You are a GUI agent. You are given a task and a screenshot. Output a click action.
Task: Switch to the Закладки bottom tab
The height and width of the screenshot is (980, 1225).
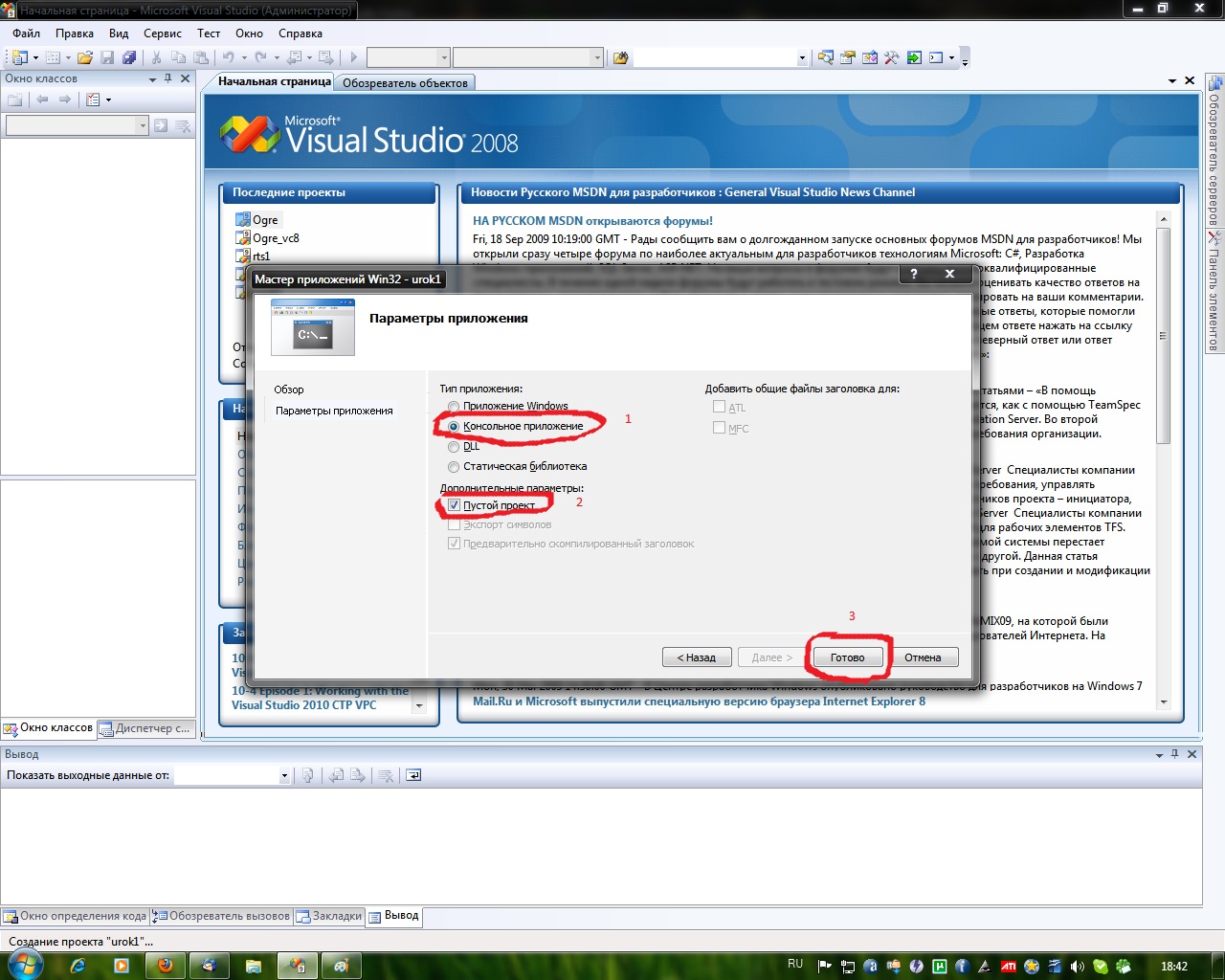coord(329,916)
